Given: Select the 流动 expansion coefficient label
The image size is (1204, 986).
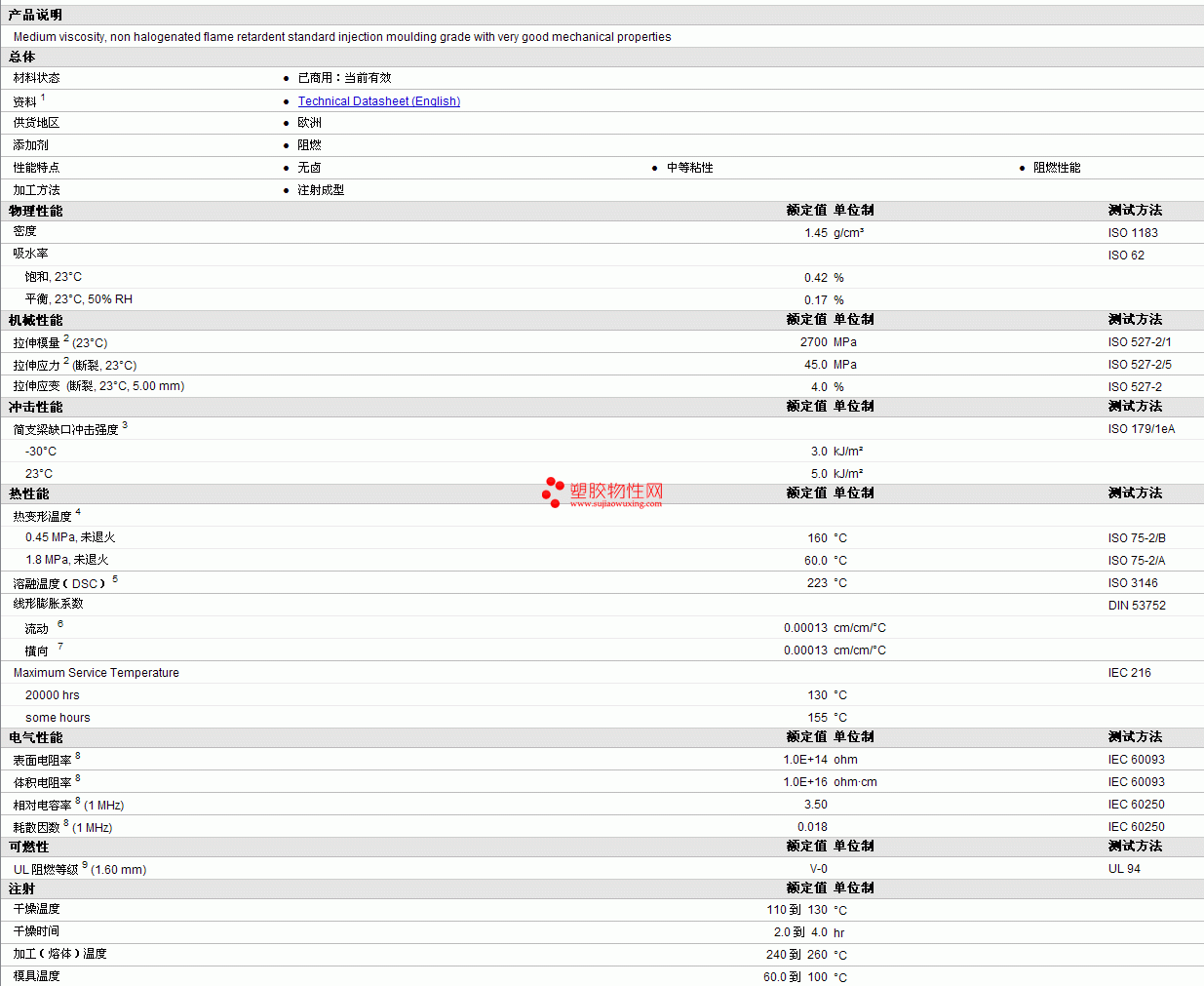Looking at the screenshot, I should [x=36, y=629].
